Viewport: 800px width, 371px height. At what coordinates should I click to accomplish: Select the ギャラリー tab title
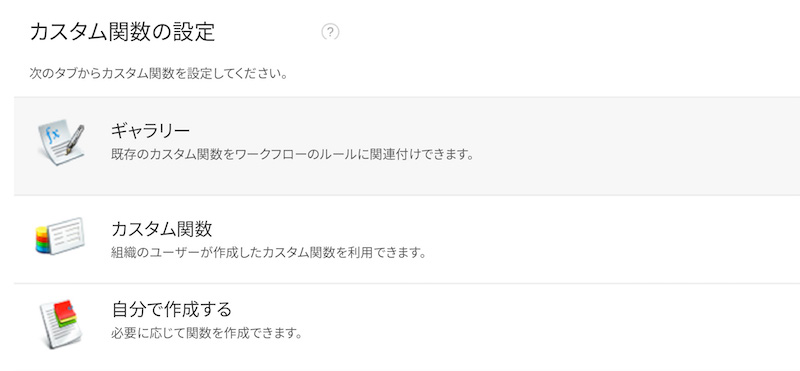pos(151,131)
